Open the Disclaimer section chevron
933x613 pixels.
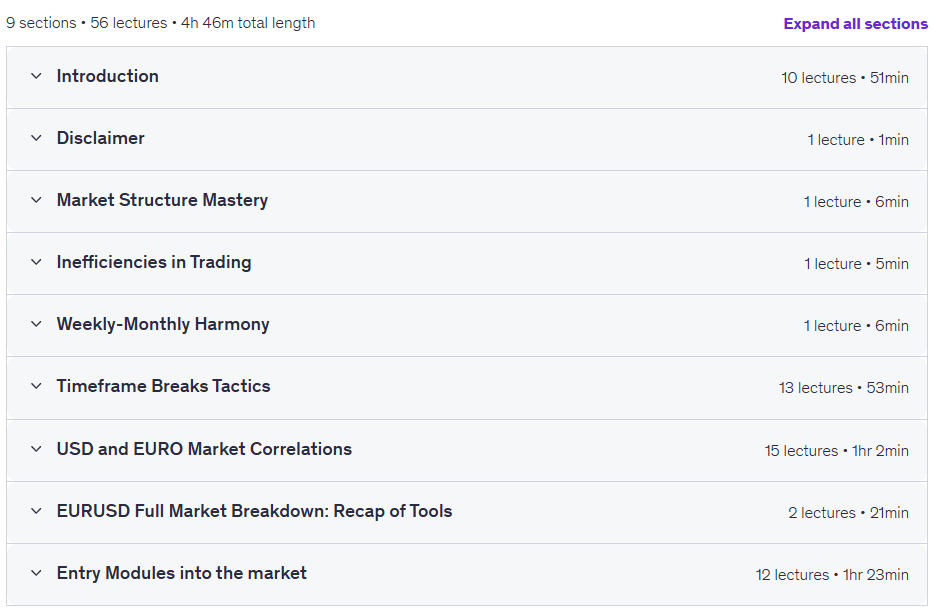click(36, 138)
